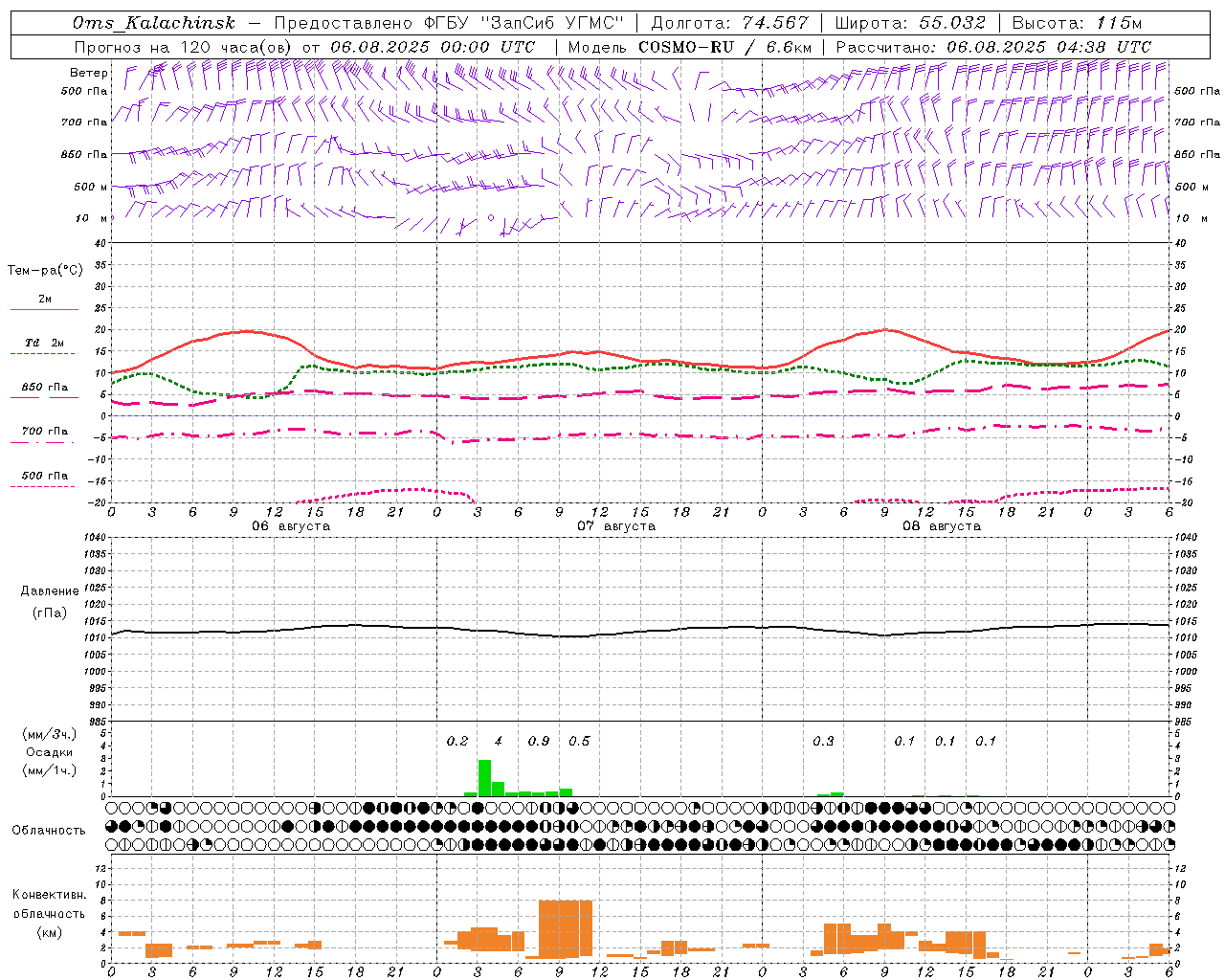The width and height of the screenshot is (1225, 980).
Task: Click the tallest orange convective cloud block
Action: tap(566, 928)
